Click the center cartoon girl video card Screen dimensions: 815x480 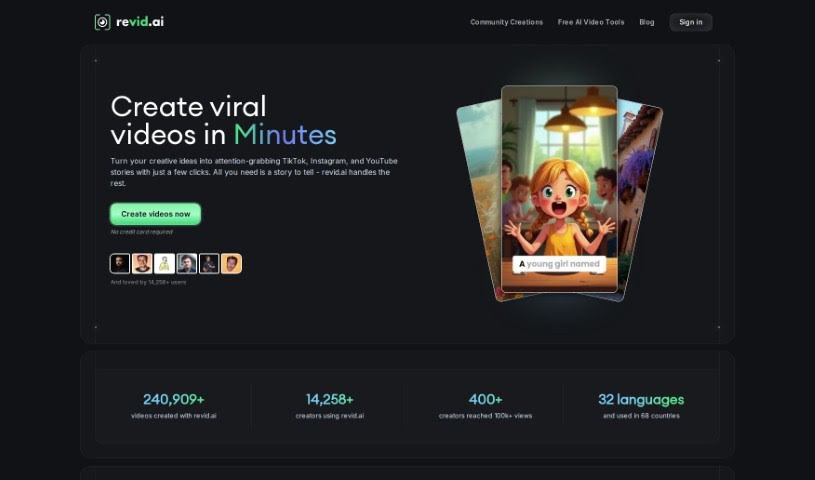559,189
